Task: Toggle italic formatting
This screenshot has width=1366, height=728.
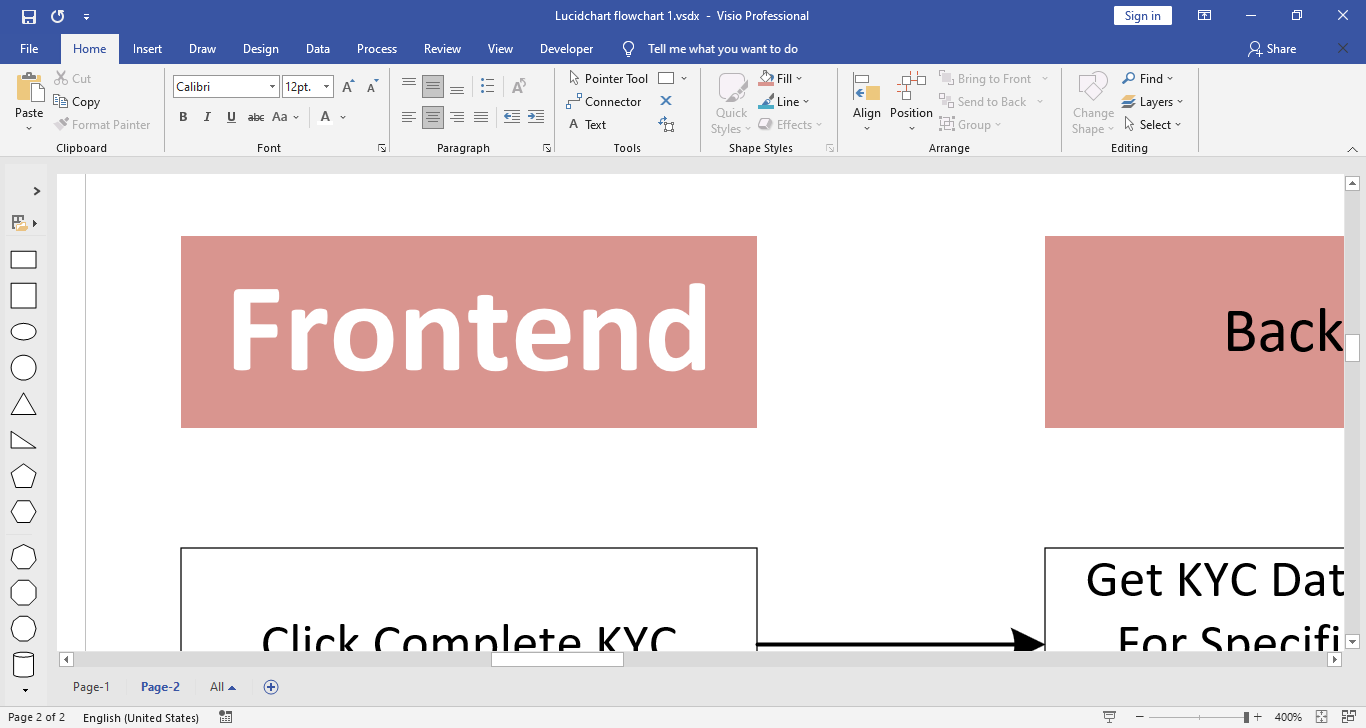Action: (x=207, y=117)
